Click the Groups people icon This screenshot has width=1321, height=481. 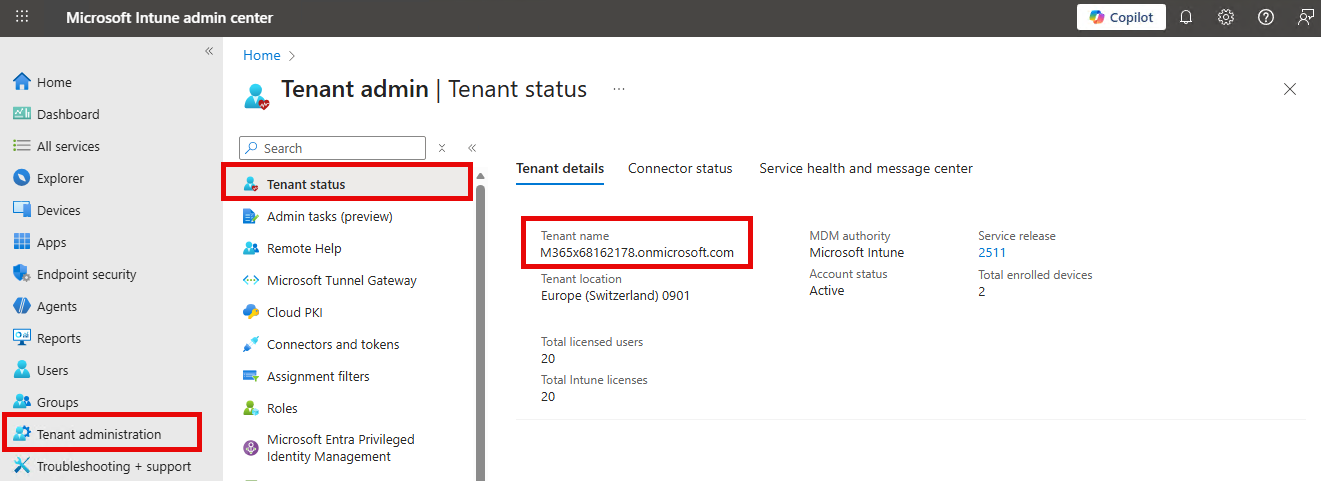pyautogui.click(x=22, y=402)
